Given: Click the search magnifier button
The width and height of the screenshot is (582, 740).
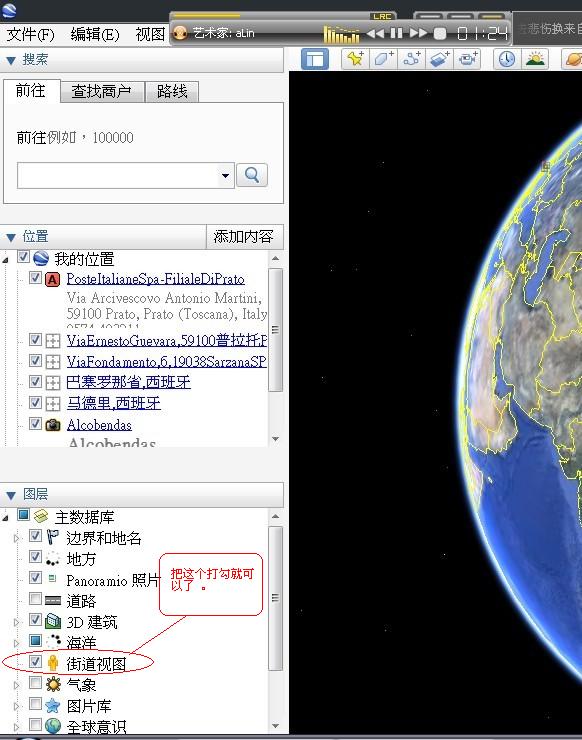Looking at the screenshot, I should click(252, 175).
